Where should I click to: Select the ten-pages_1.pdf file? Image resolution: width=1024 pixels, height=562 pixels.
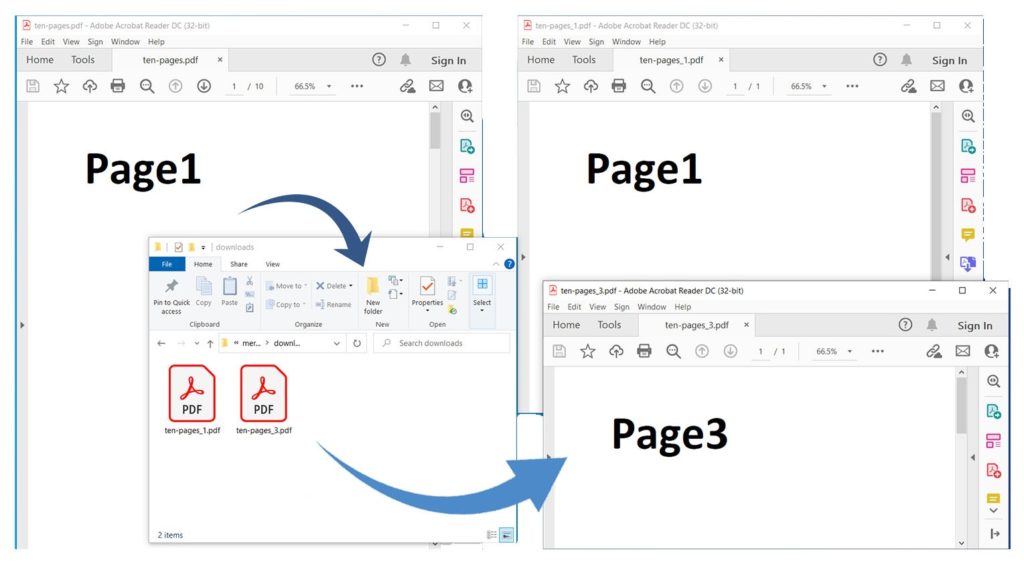[192, 400]
